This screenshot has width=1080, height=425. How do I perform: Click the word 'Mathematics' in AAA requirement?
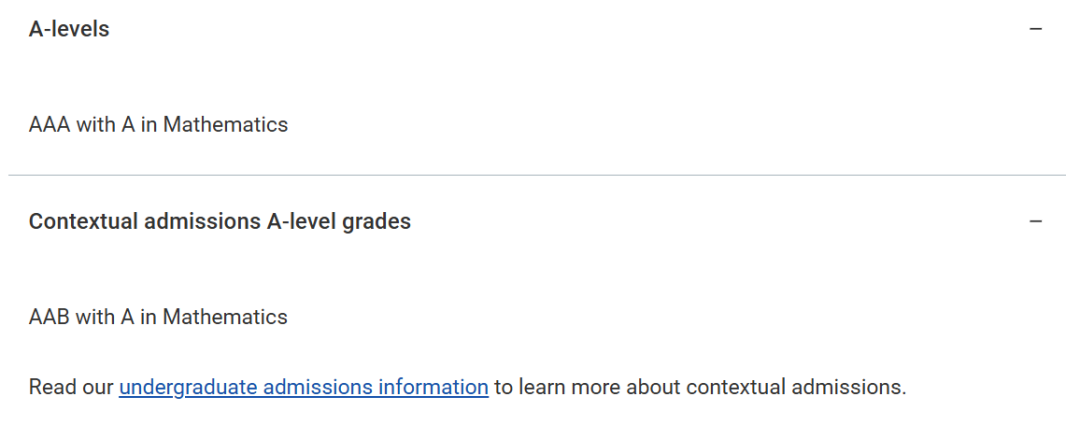pyautogui.click(x=225, y=125)
